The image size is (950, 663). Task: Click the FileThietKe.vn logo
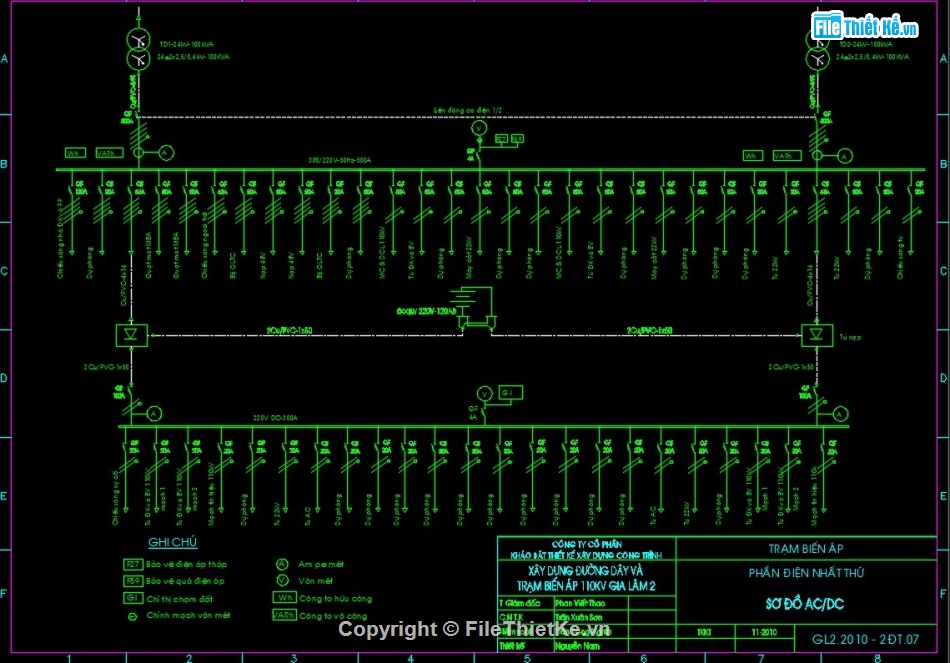tap(865, 27)
